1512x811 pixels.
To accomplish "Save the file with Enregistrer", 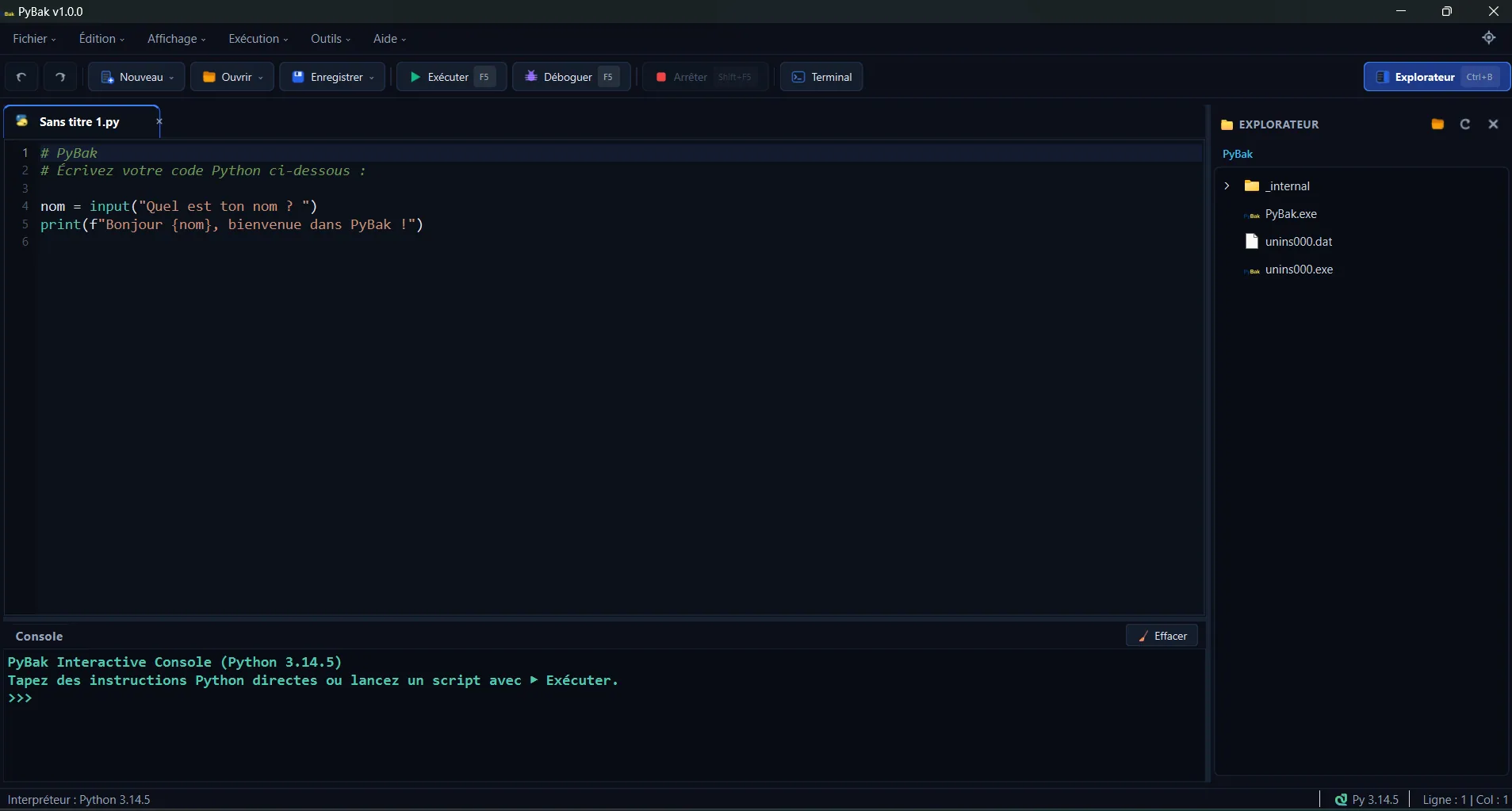I will coord(332,77).
